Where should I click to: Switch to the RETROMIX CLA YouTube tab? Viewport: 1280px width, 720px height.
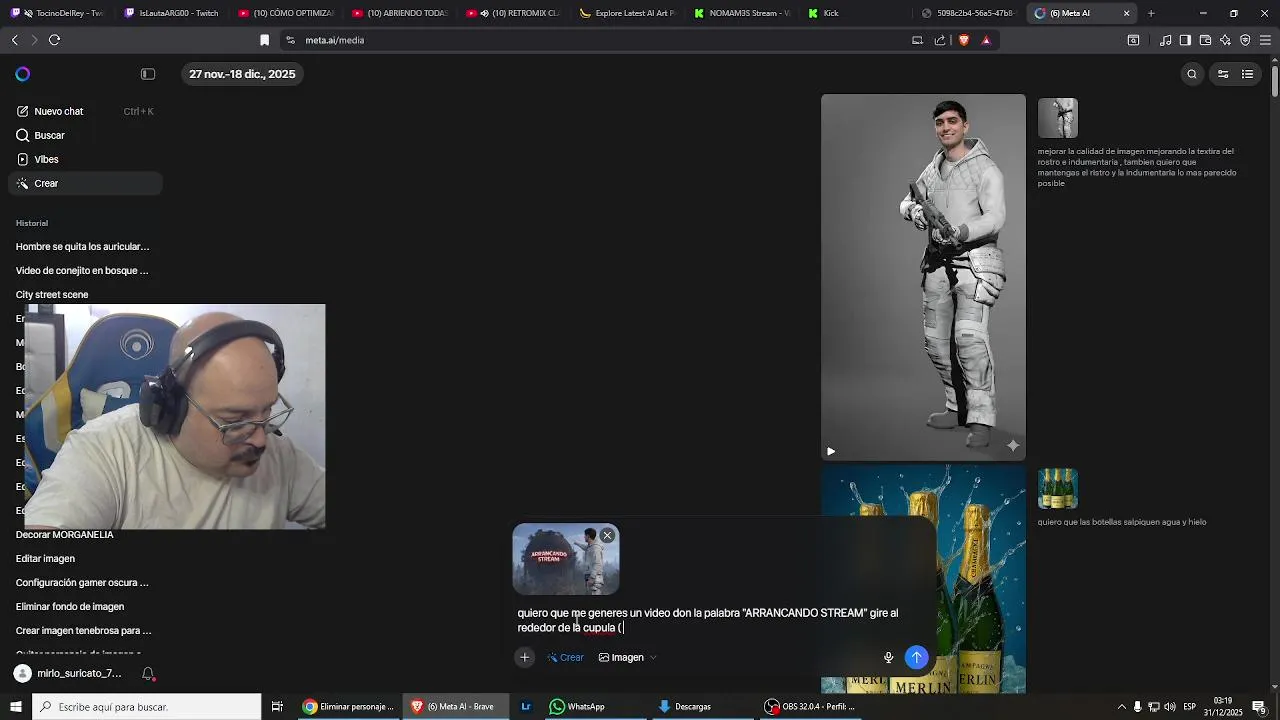pos(515,13)
